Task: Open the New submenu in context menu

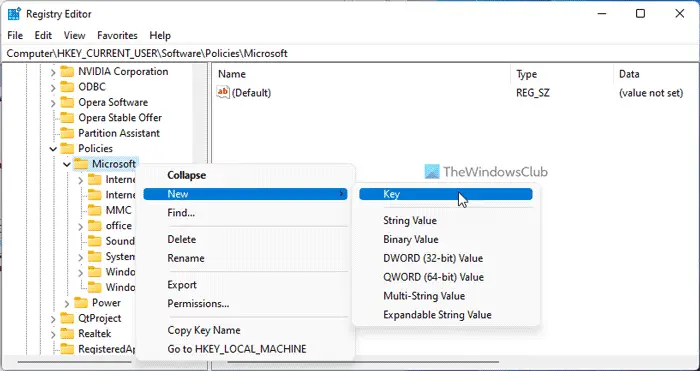Action: click(245, 194)
